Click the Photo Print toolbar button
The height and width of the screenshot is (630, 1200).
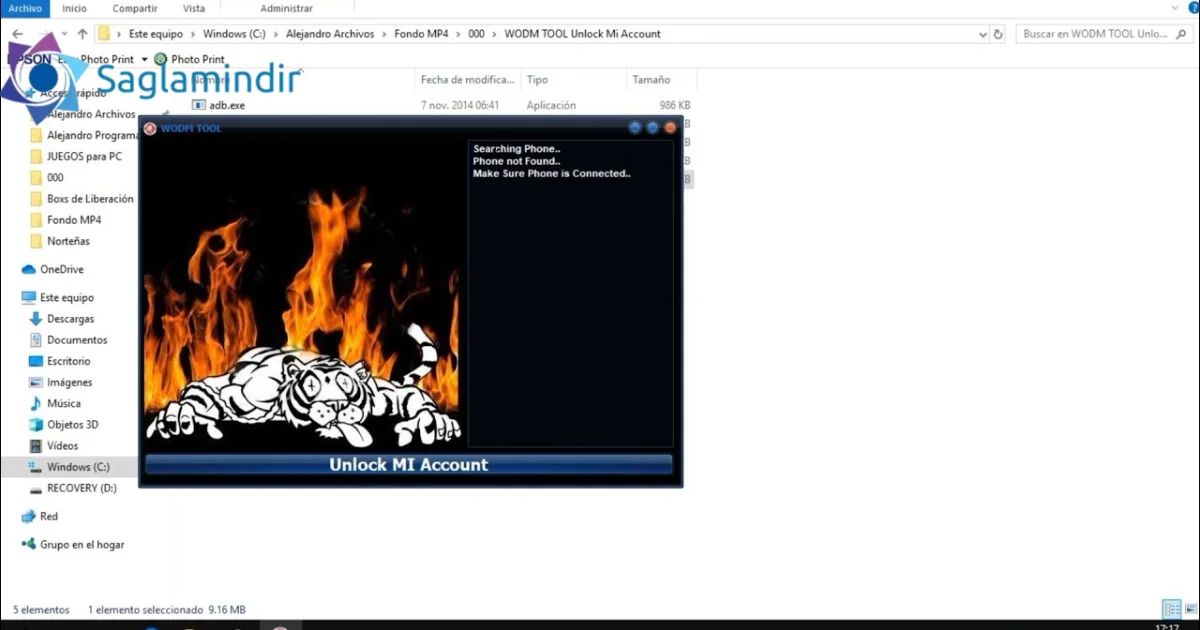tap(190, 60)
